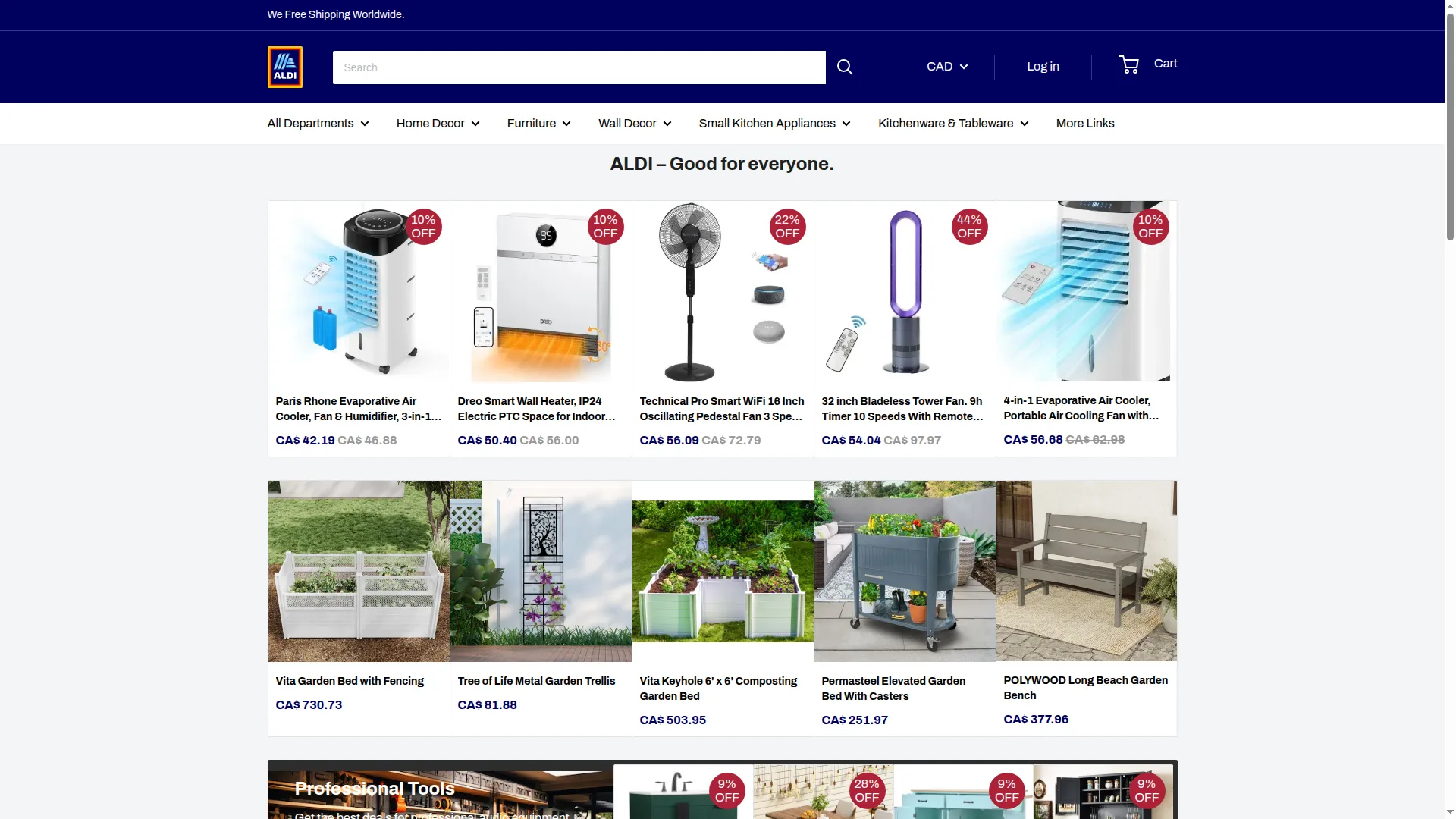1456x819 pixels.
Task: Click price CA$ 730.73
Action: pyautogui.click(x=309, y=704)
